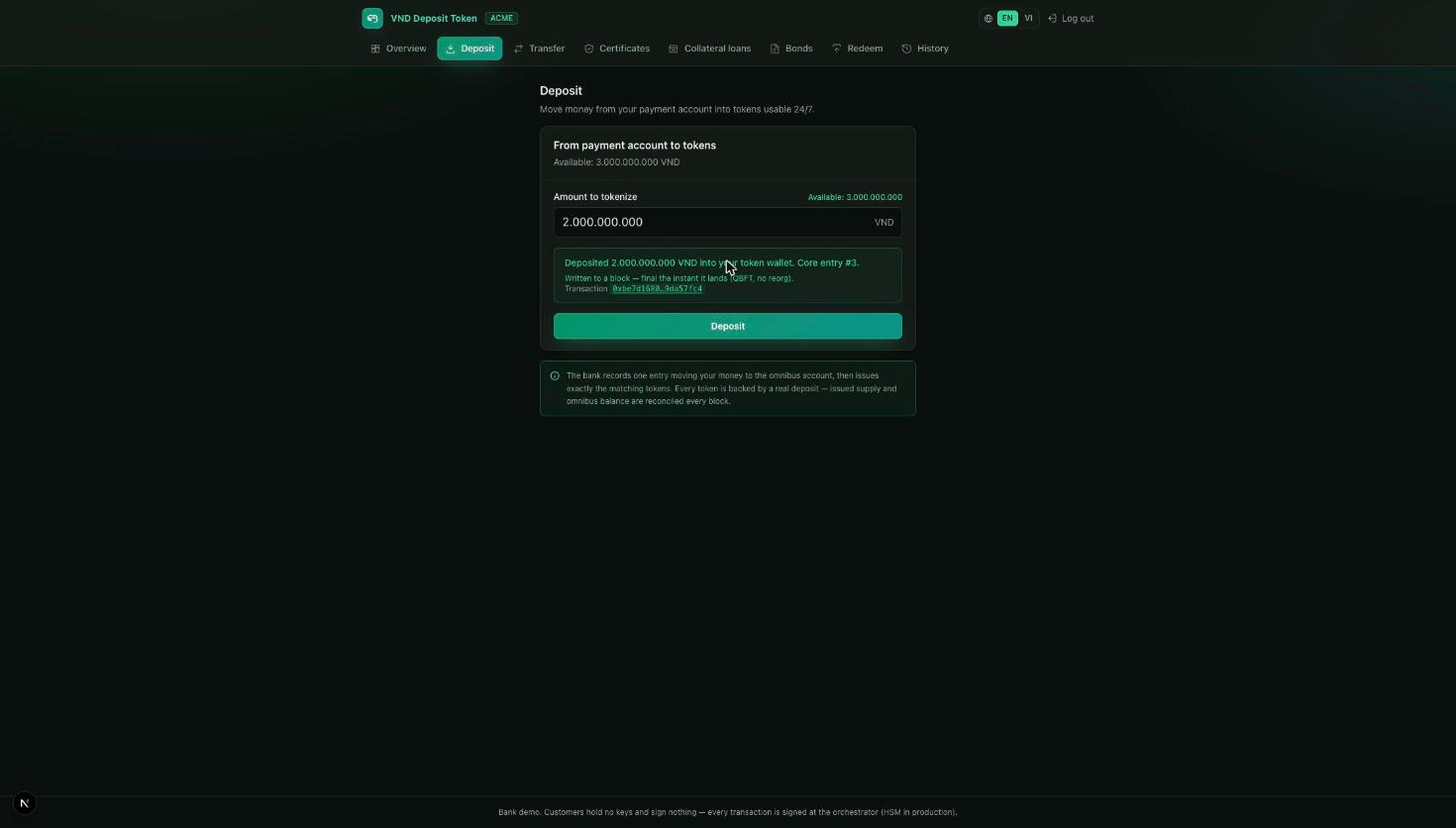Open the transaction hash link
Image resolution: width=1456 pixels, height=828 pixels.
click(x=657, y=289)
